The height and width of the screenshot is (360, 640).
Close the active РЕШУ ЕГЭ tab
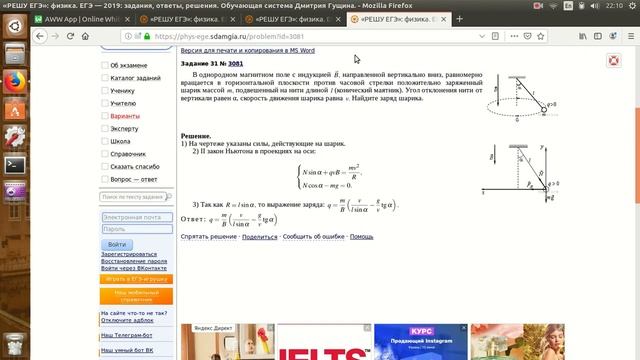(x=444, y=19)
